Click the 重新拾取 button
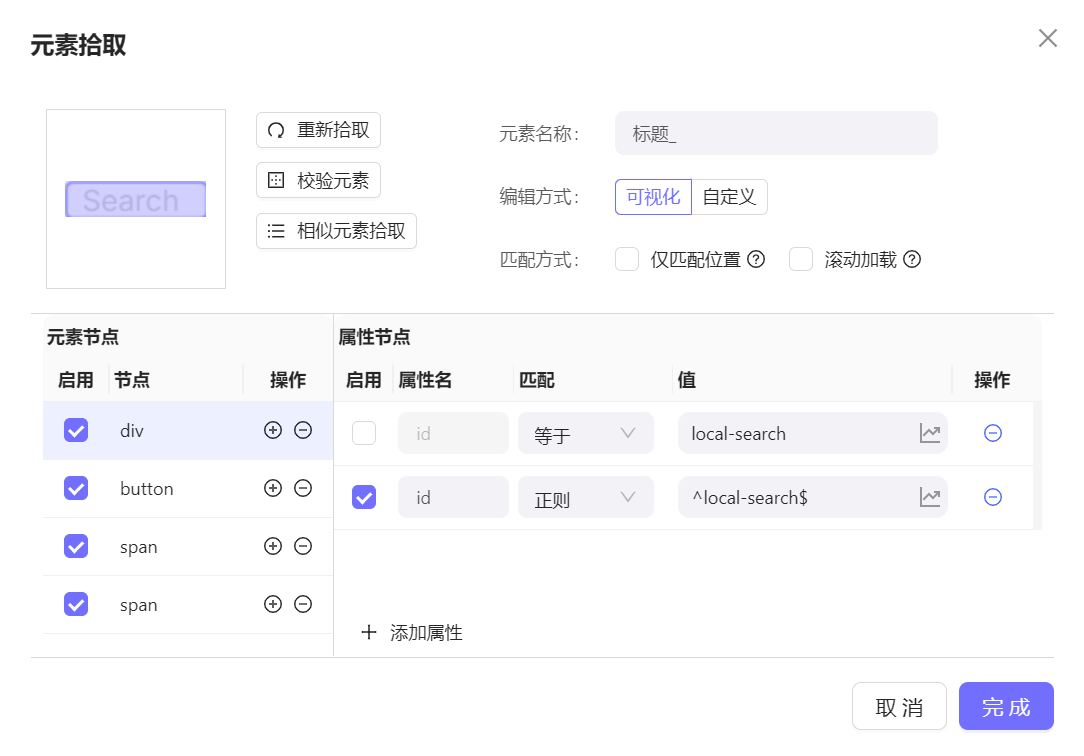 click(x=319, y=130)
